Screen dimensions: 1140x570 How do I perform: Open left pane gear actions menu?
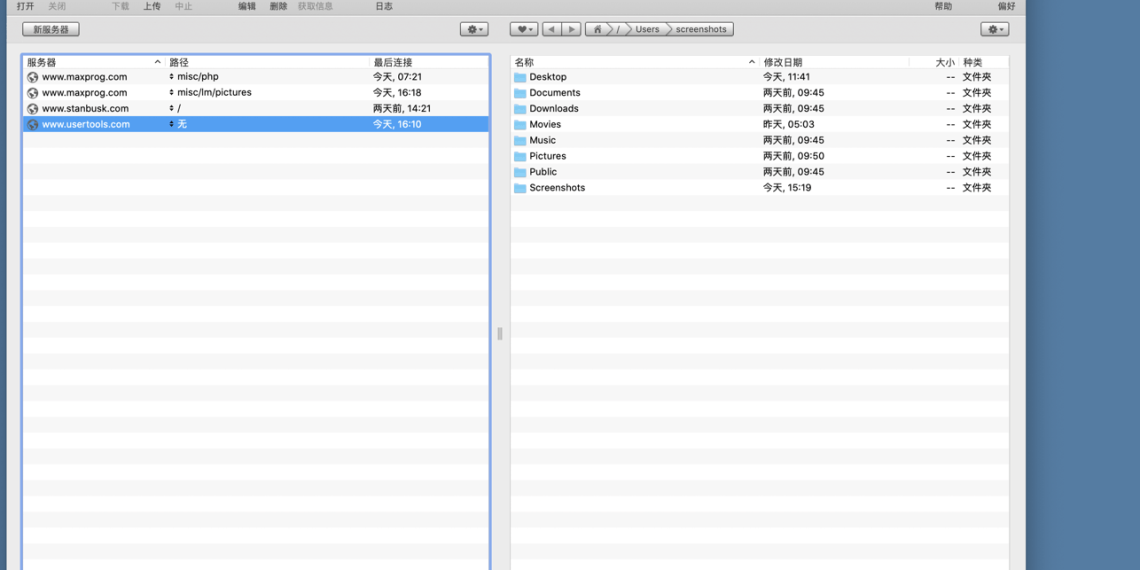click(x=474, y=30)
